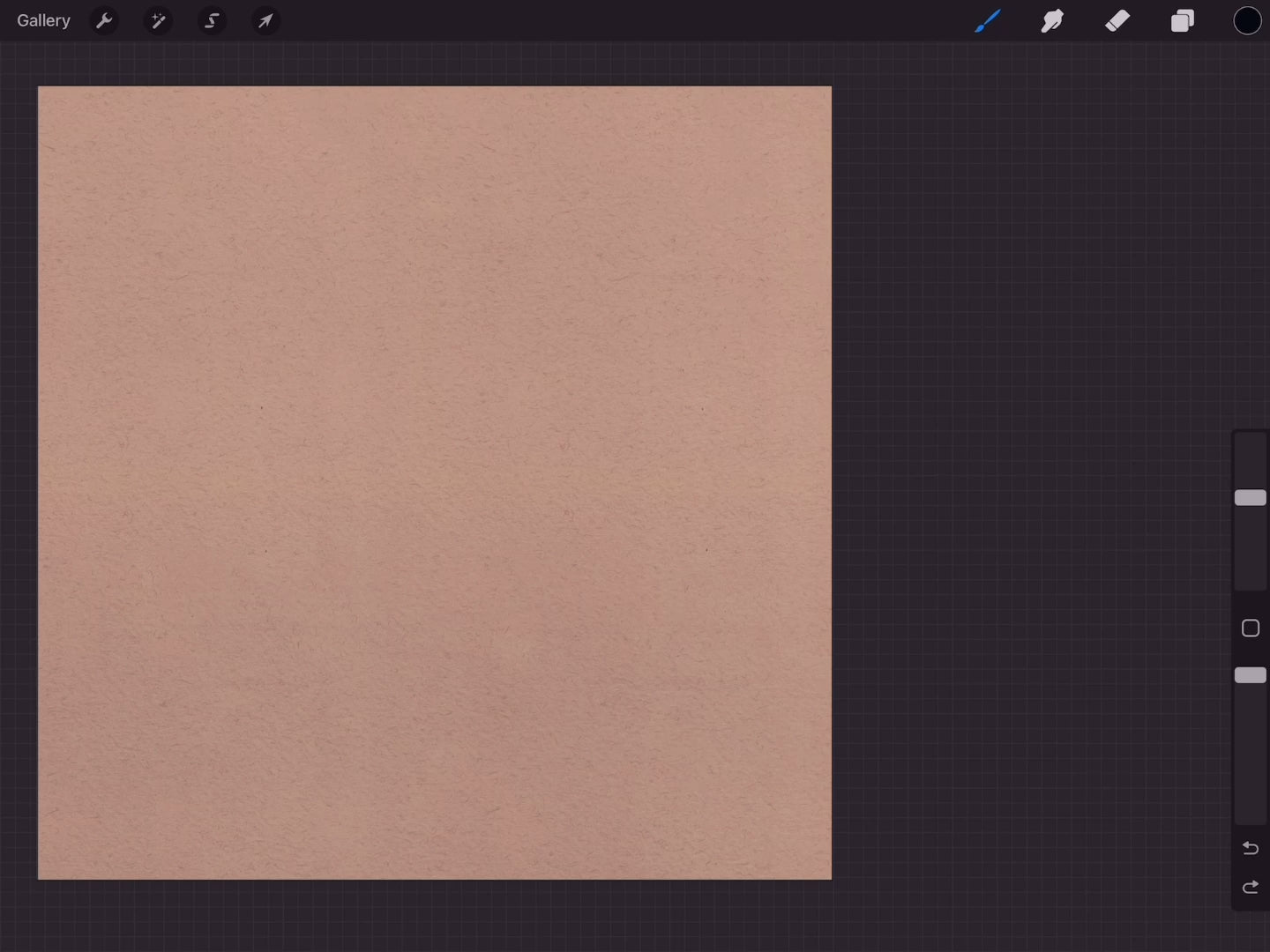The height and width of the screenshot is (952, 1270).
Task: Click opacity slider track below its handle
Action: pyautogui.click(x=1250, y=758)
